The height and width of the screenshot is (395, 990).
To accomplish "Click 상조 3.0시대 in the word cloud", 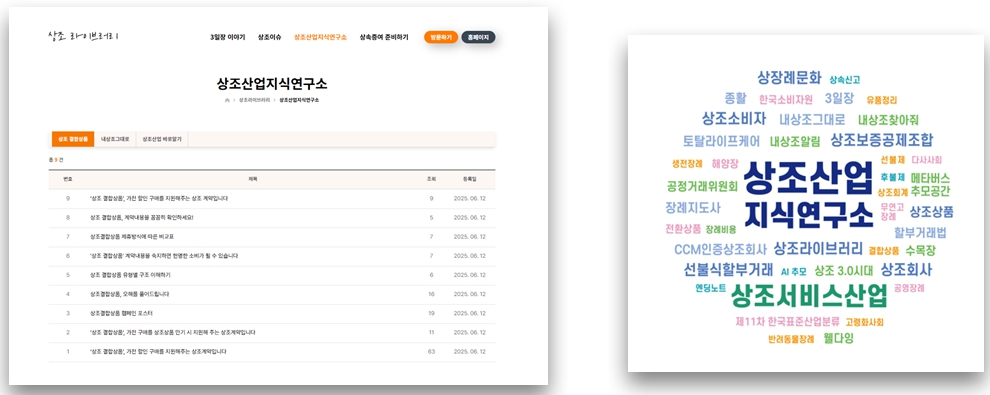I will tap(844, 271).
